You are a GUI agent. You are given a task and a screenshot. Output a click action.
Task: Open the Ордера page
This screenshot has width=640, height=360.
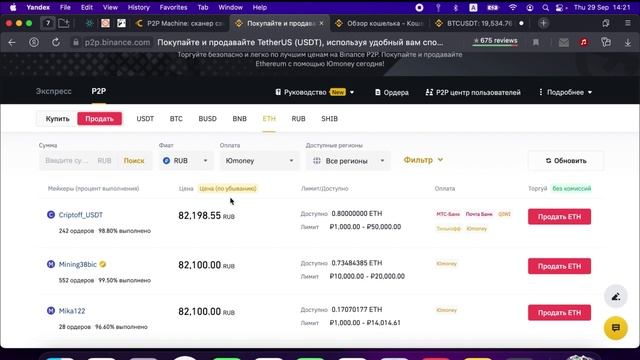pos(391,92)
